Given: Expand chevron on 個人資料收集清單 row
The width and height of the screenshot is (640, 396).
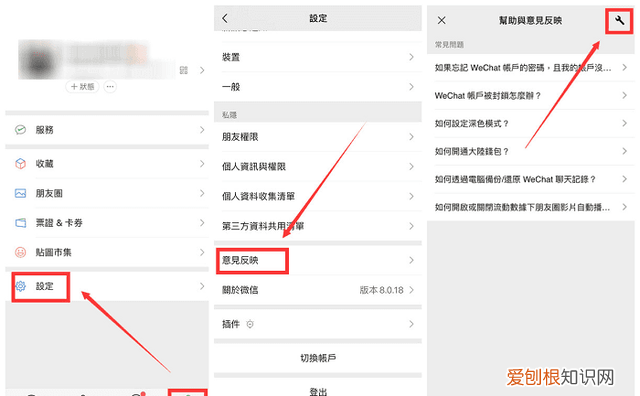Looking at the screenshot, I should pos(411,196).
